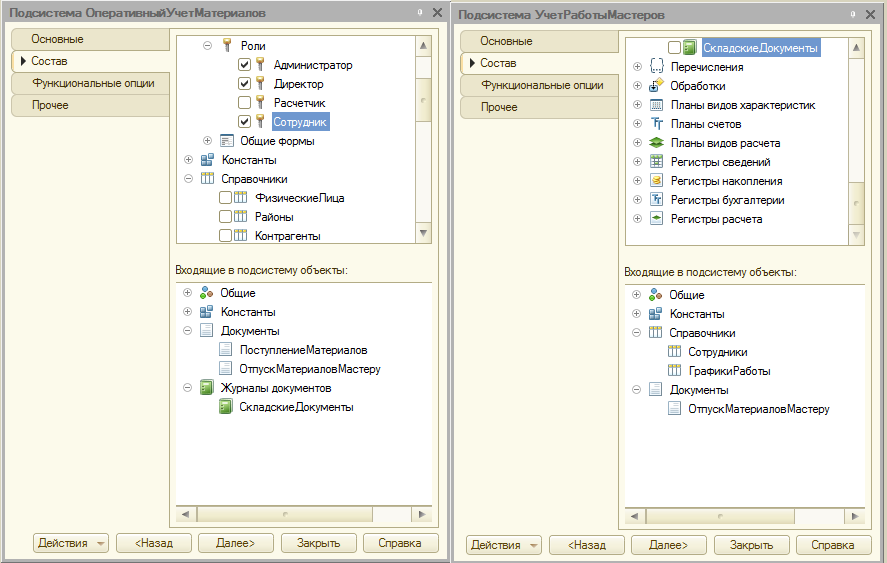
Task: Click Закрыть button in left window
Action: 318,543
